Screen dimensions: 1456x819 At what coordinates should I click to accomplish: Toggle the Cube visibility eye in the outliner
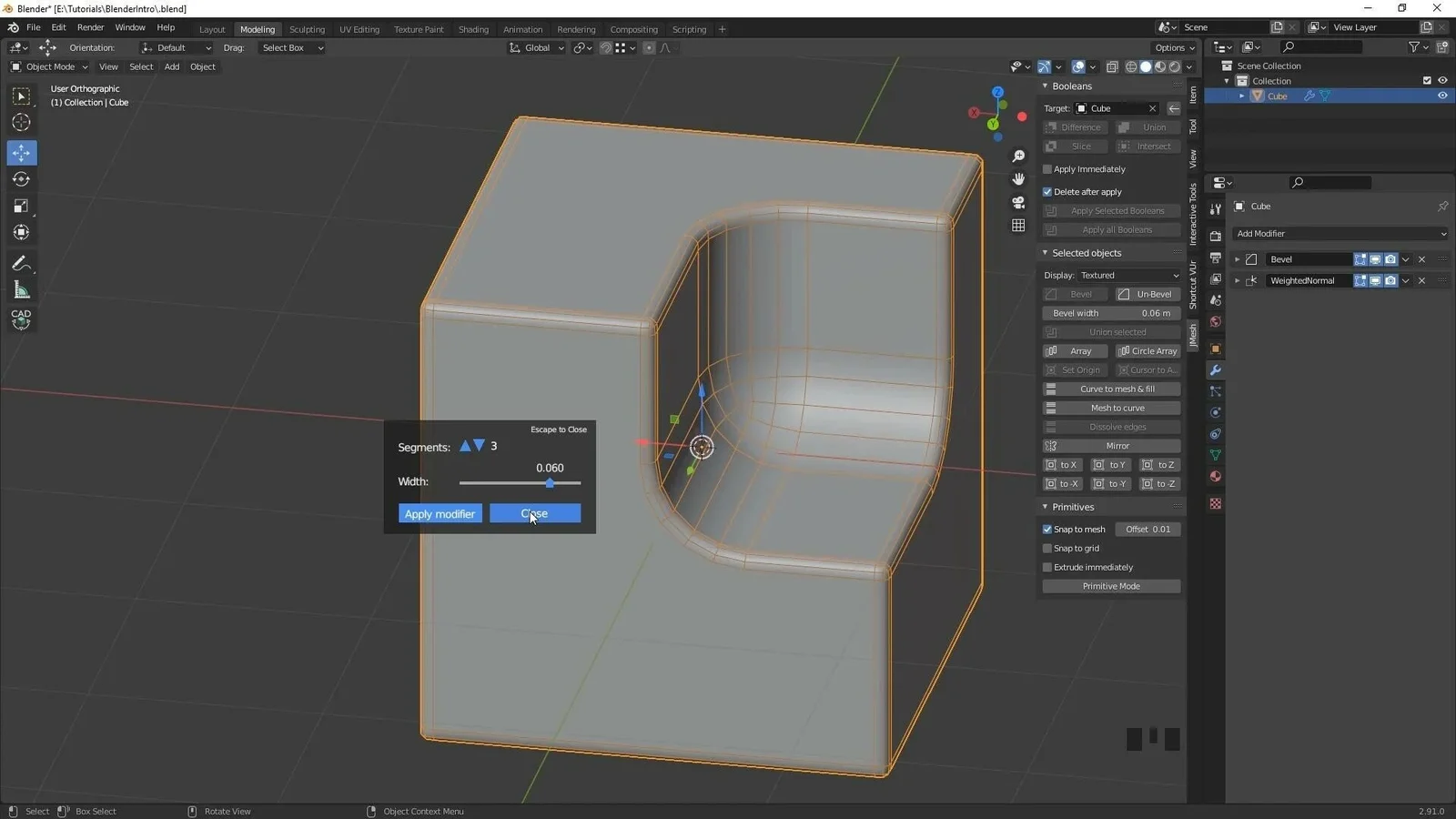(1442, 96)
